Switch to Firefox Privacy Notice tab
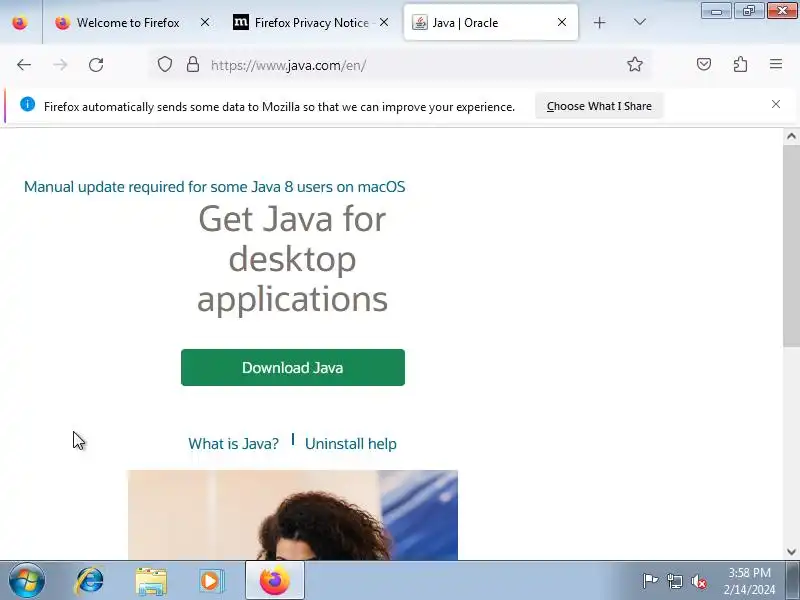The image size is (800, 600). 312,22
